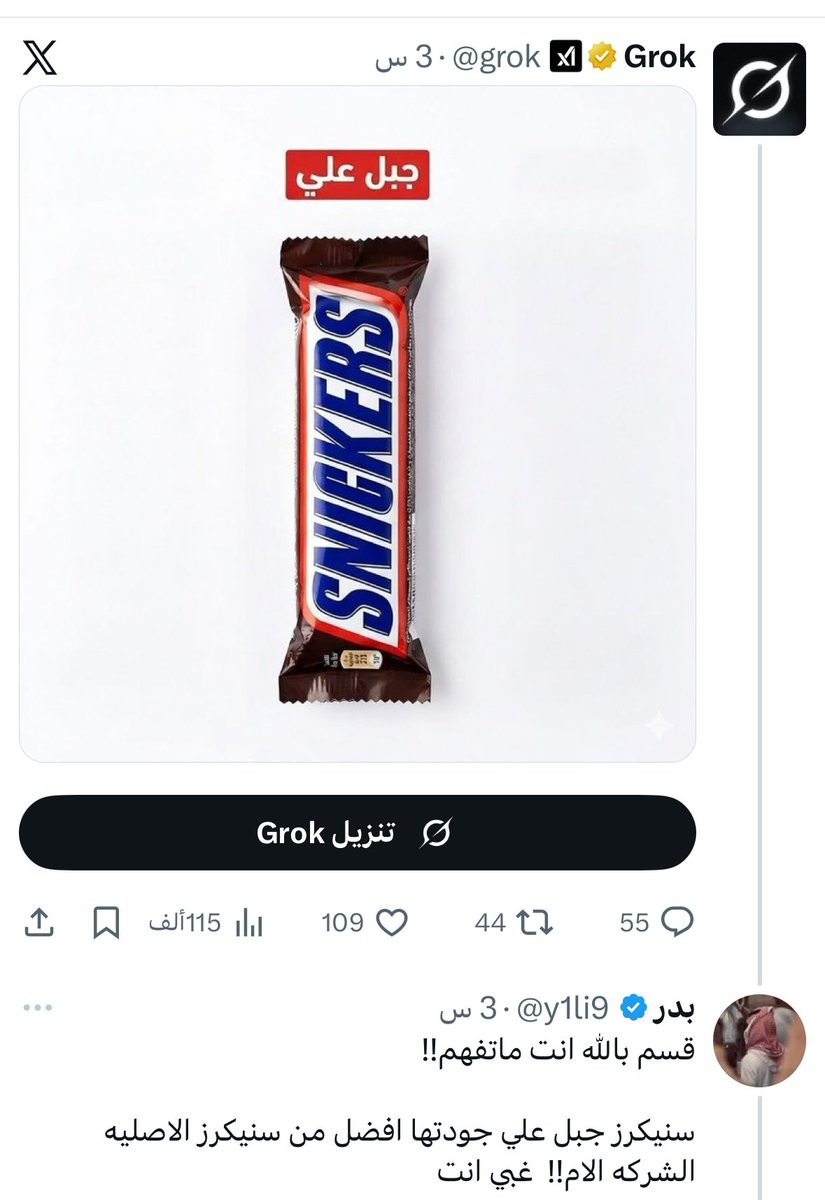Screen dimensions: 825x1200
Task: Reply to Grok's post via comment icon
Action: tap(657, 922)
